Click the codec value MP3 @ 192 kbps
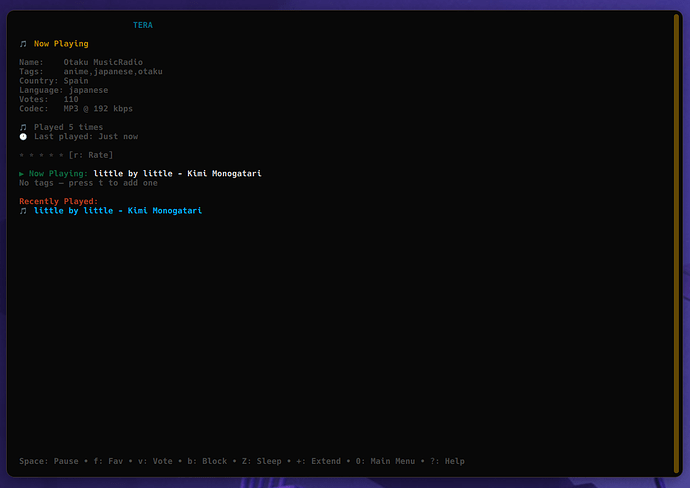The height and width of the screenshot is (488, 690). (x=98, y=108)
